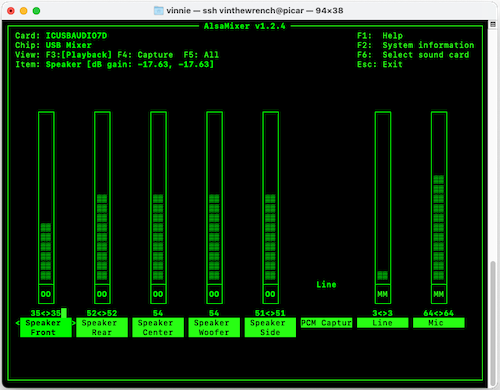Screen dimensions: 500x390
Task: Click F6 Select sound card entry
Action: coord(413,55)
